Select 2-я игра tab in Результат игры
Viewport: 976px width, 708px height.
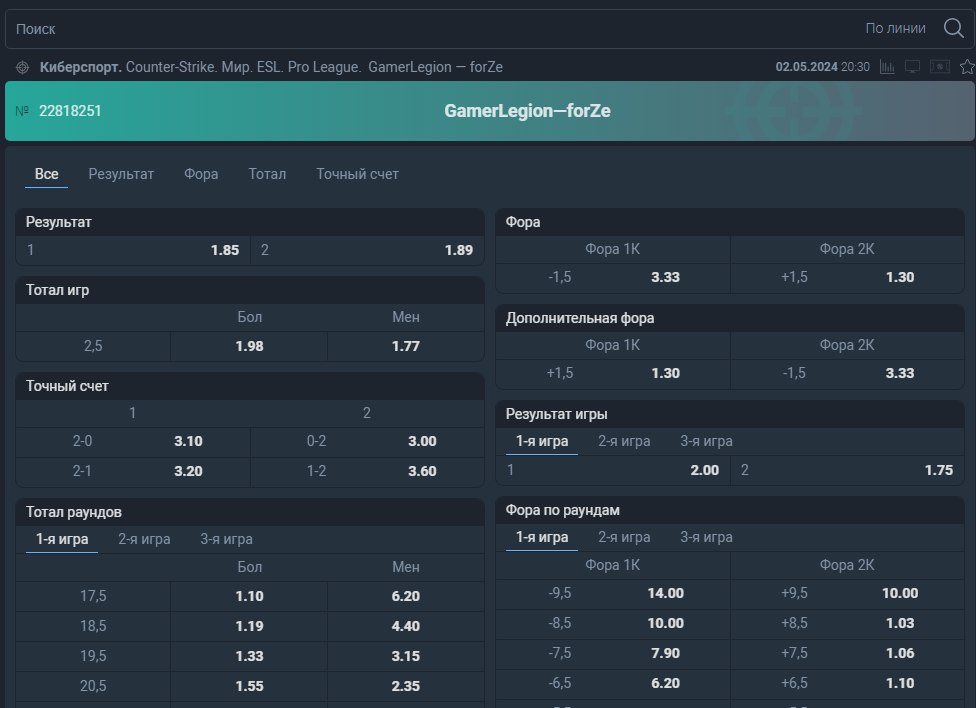(x=624, y=441)
